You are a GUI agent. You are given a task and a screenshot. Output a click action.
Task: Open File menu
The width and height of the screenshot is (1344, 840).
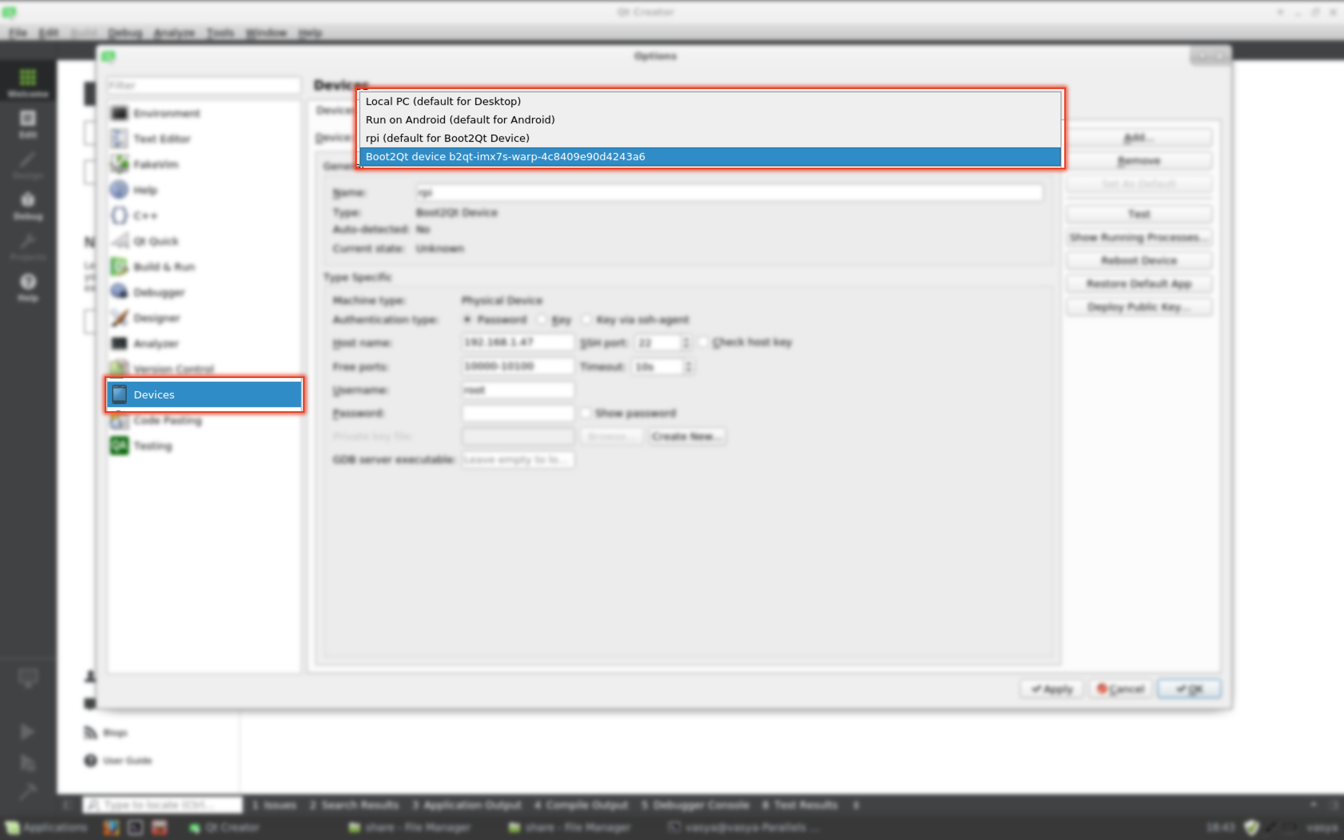17,33
